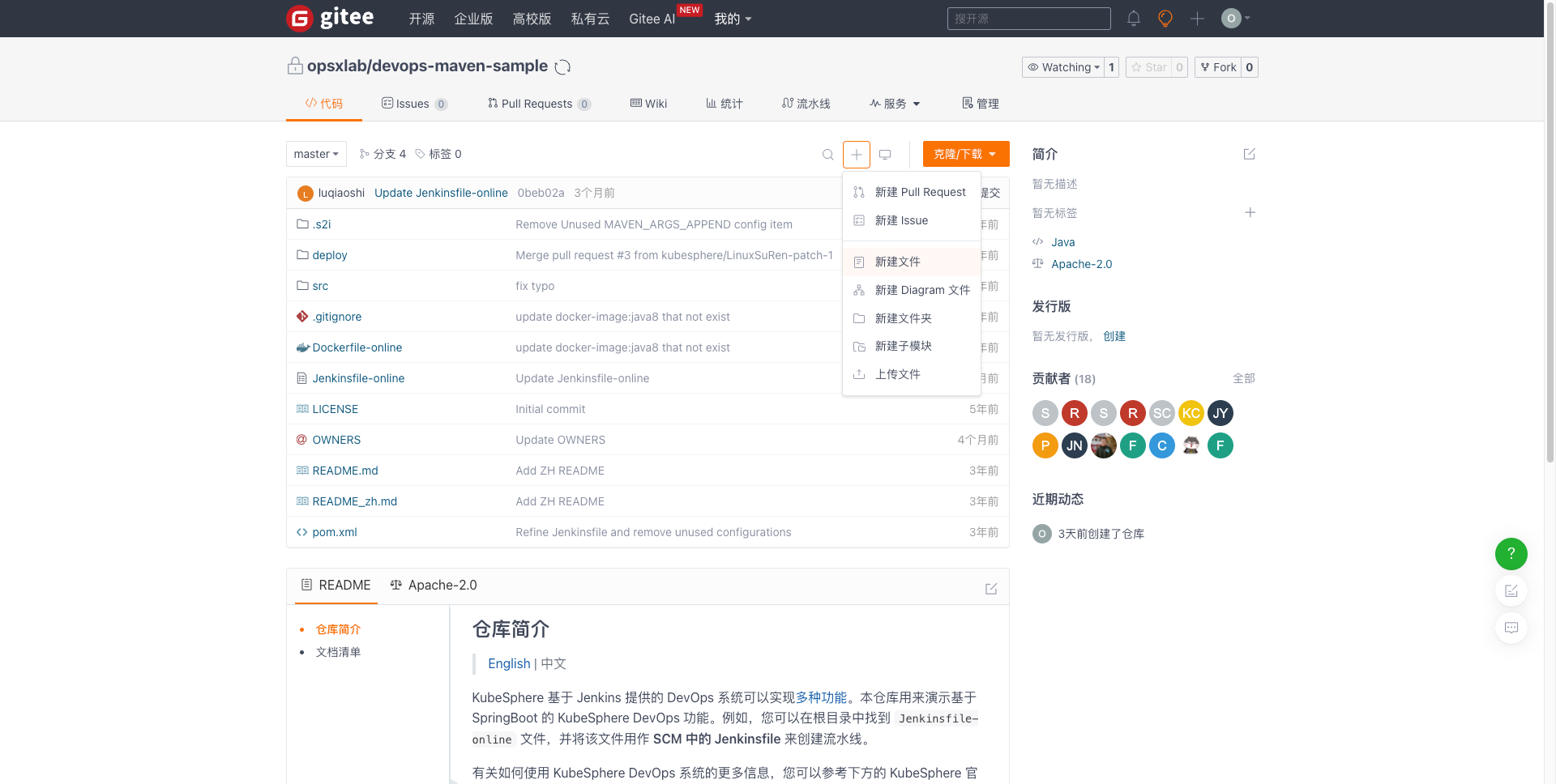Image resolution: width=1556 pixels, height=784 pixels.
Task: Click luqiaoshi's commit author avatar
Action: [x=306, y=194]
